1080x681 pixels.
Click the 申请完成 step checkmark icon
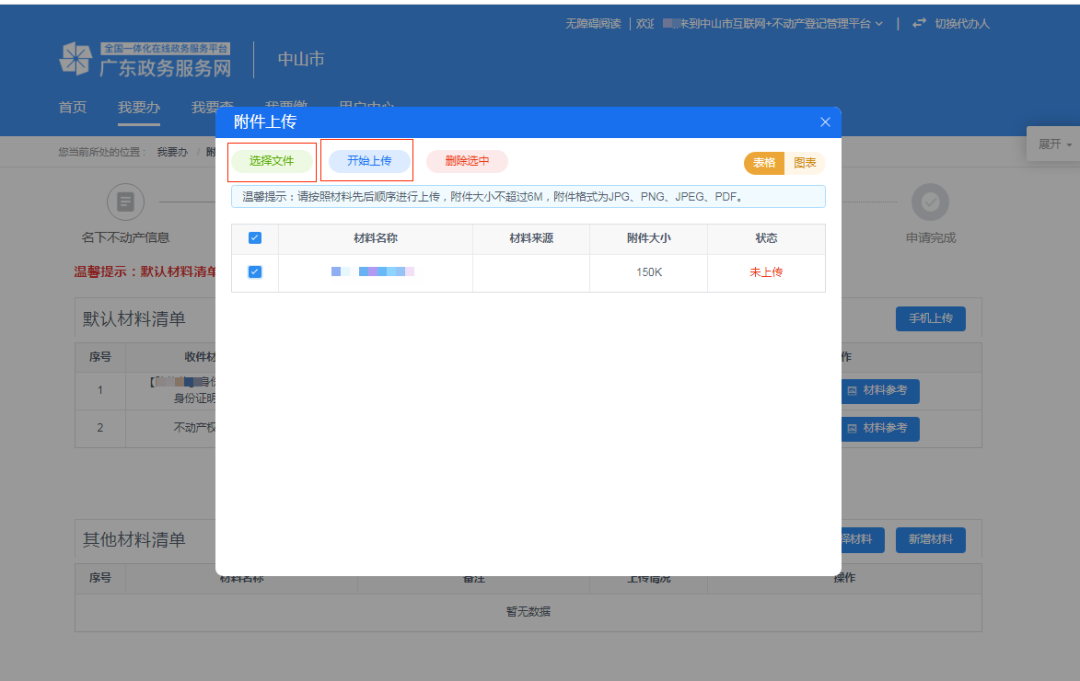930,202
